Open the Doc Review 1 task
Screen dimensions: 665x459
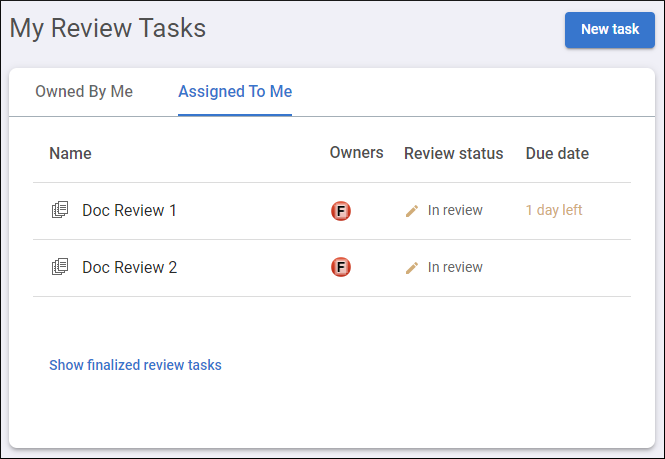[x=129, y=210]
